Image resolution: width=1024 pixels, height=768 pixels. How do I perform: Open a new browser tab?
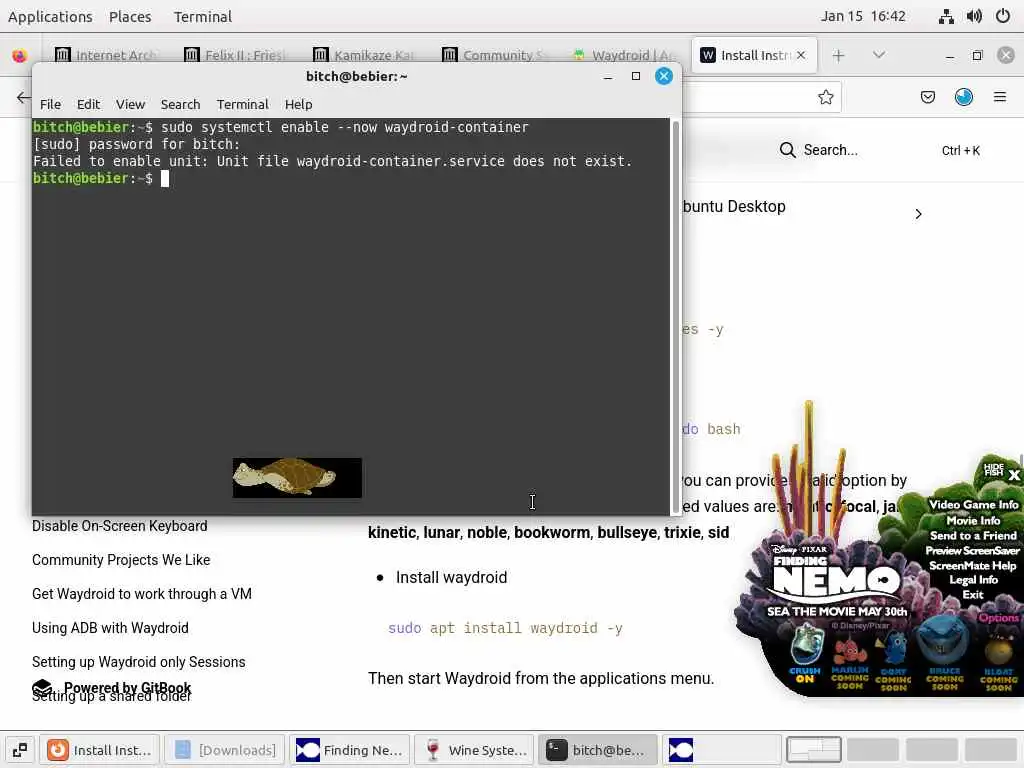pos(839,56)
